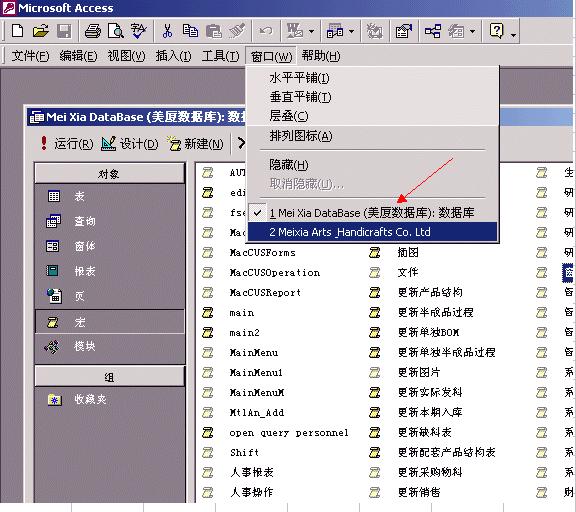Image resolution: width=576 pixels, height=512 pixels.
Task: Run the Spelling check tool
Action: coord(138,31)
